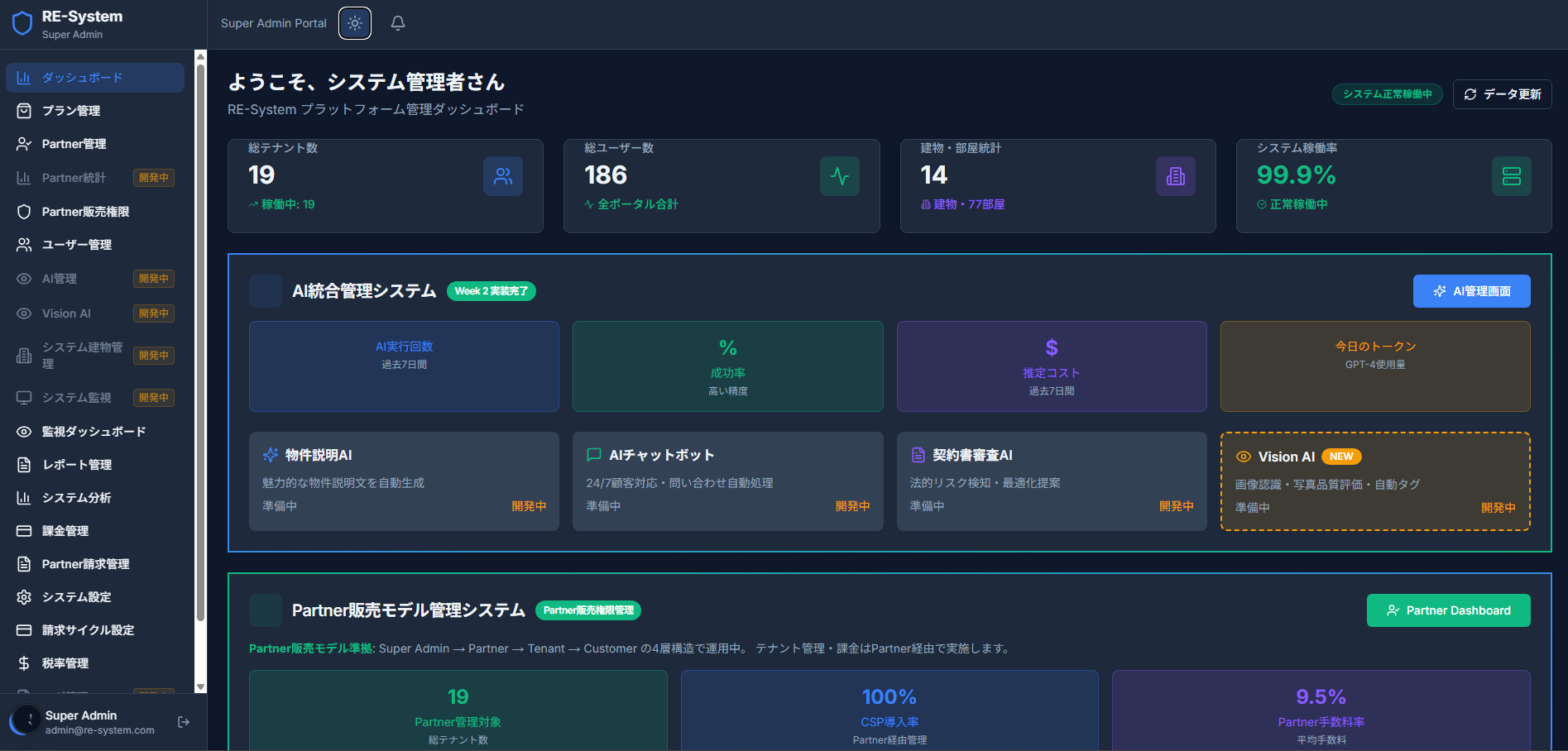
Task: Click the AIチャットボット chat bubble icon
Action: coord(594,455)
